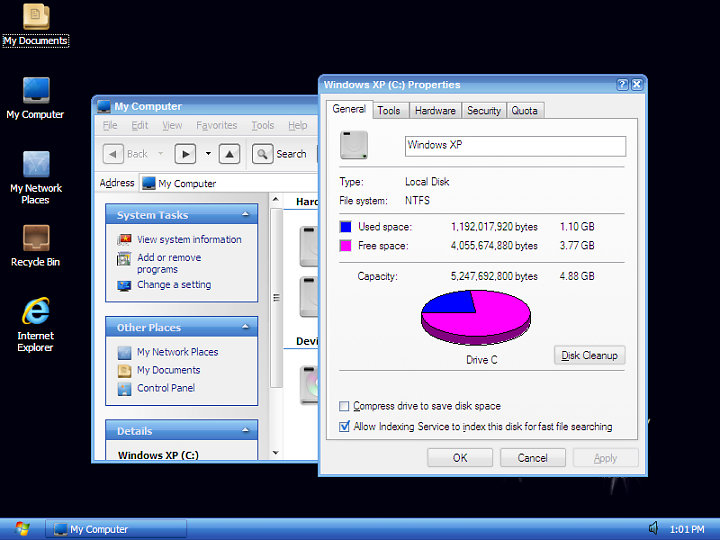Click My Computer icon in address bar
Screen dimensions: 720x540
pos(149,183)
